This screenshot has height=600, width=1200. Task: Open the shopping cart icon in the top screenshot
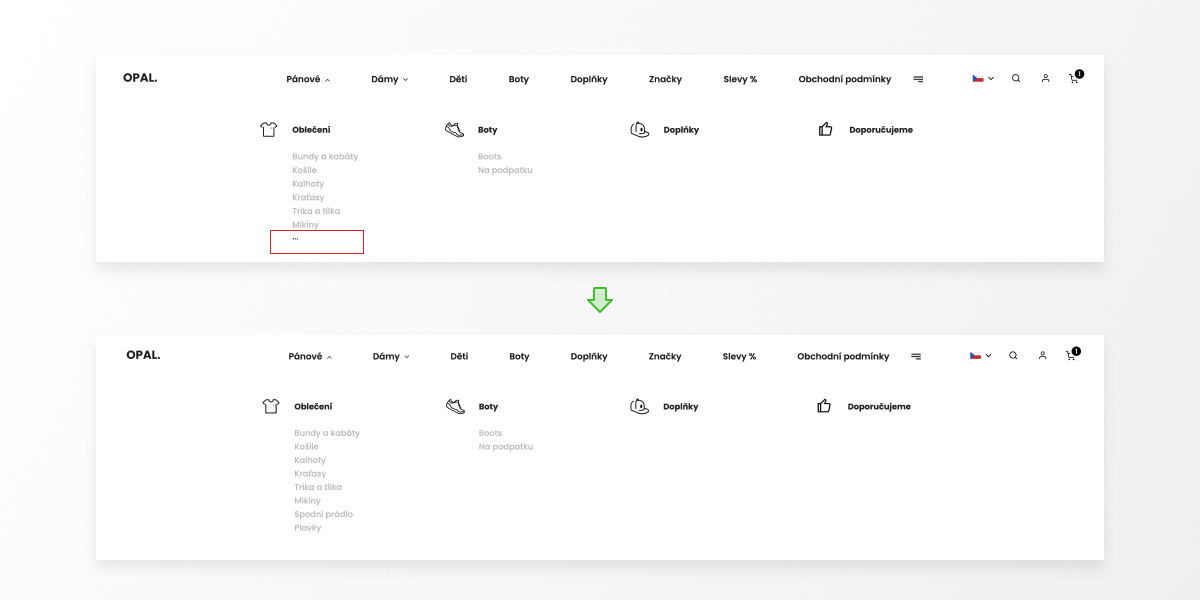(x=1075, y=77)
